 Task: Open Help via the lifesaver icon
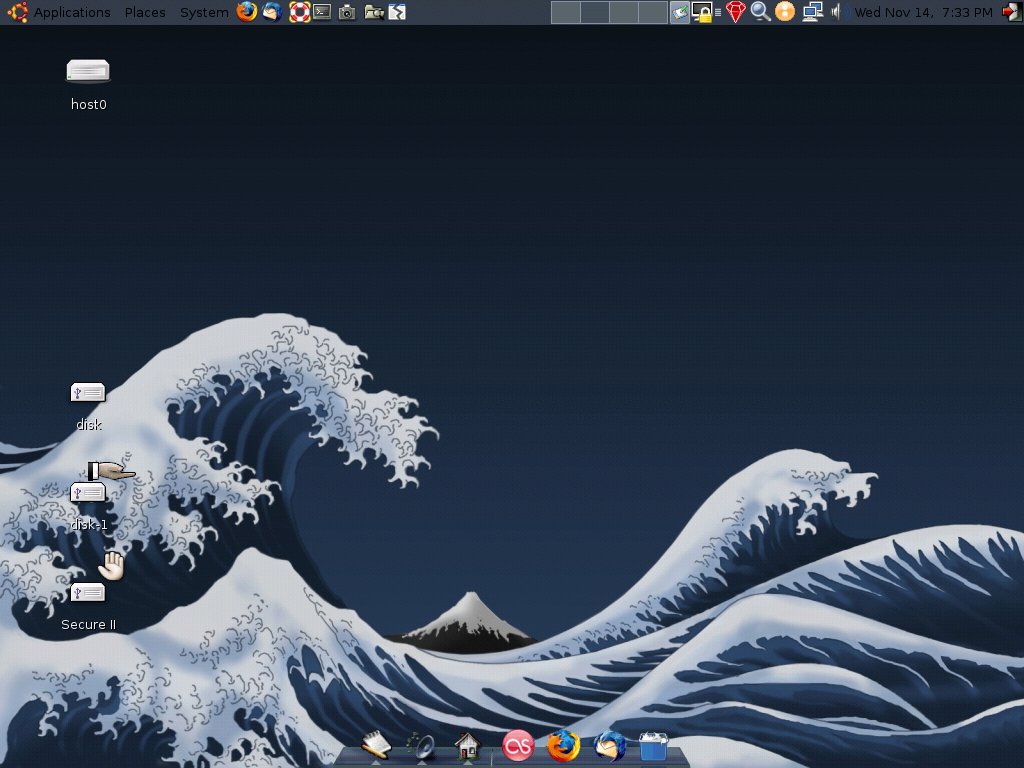coord(299,12)
